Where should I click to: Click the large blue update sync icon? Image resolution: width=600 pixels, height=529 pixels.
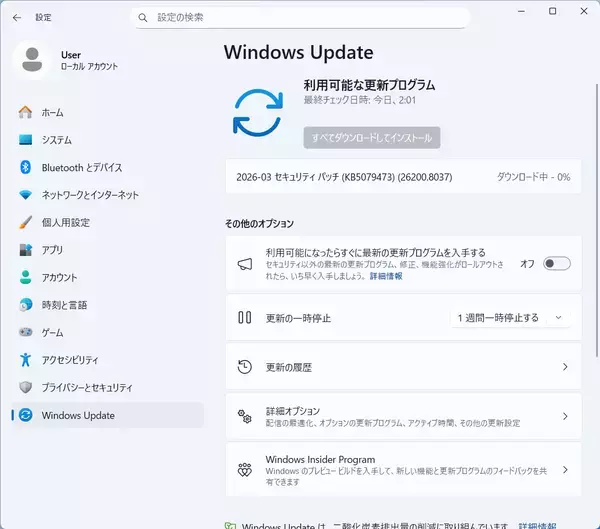(x=258, y=113)
